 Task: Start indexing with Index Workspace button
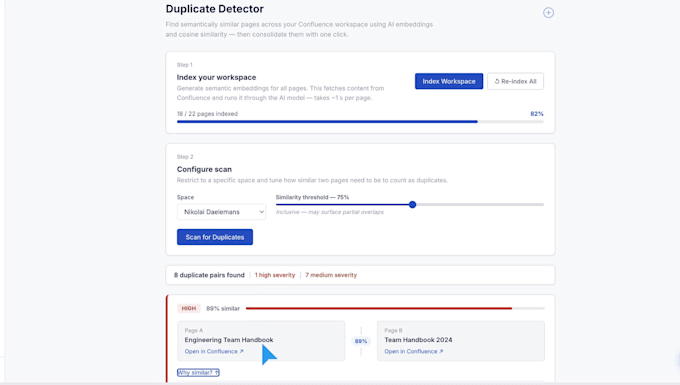point(449,81)
